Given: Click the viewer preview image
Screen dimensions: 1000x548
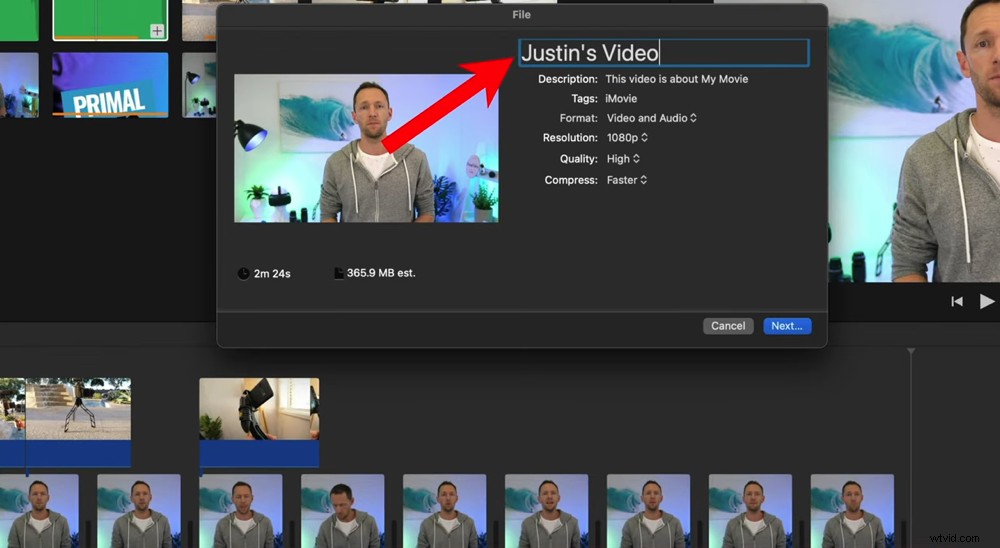Looking at the screenshot, I should click(914, 140).
